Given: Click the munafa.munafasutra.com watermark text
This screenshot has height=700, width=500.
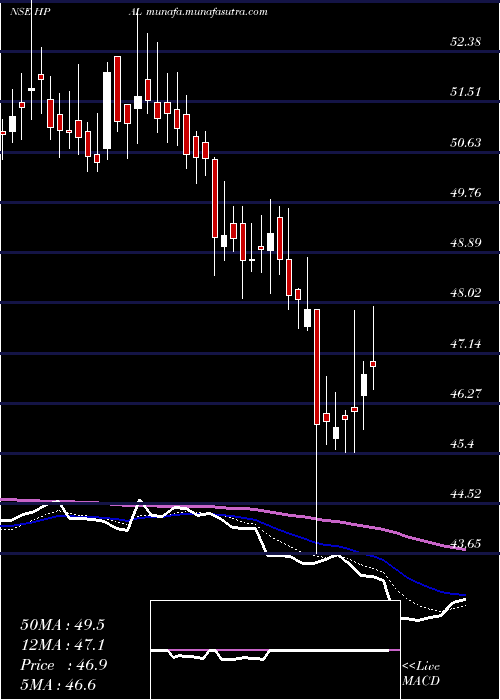Looking at the screenshot, I should point(206,12).
